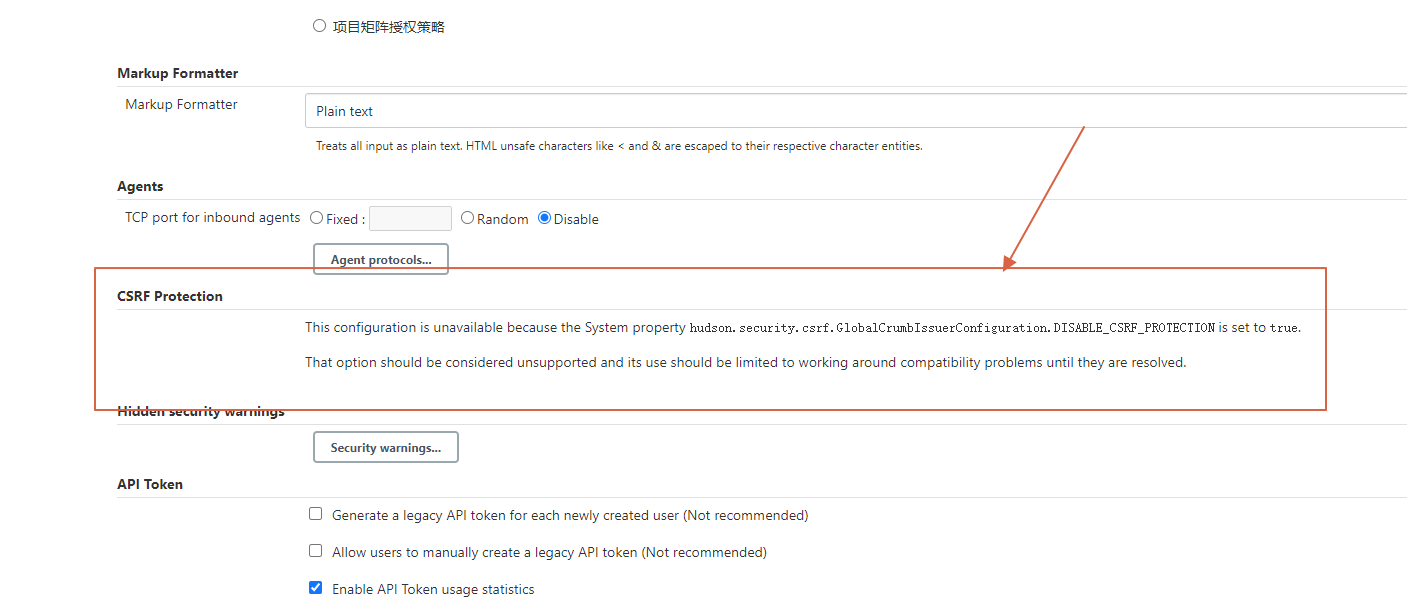The height and width of the screenshot is (605, 1407).
Task: Open the Agent protocols dialog
Action: point(380,258)
